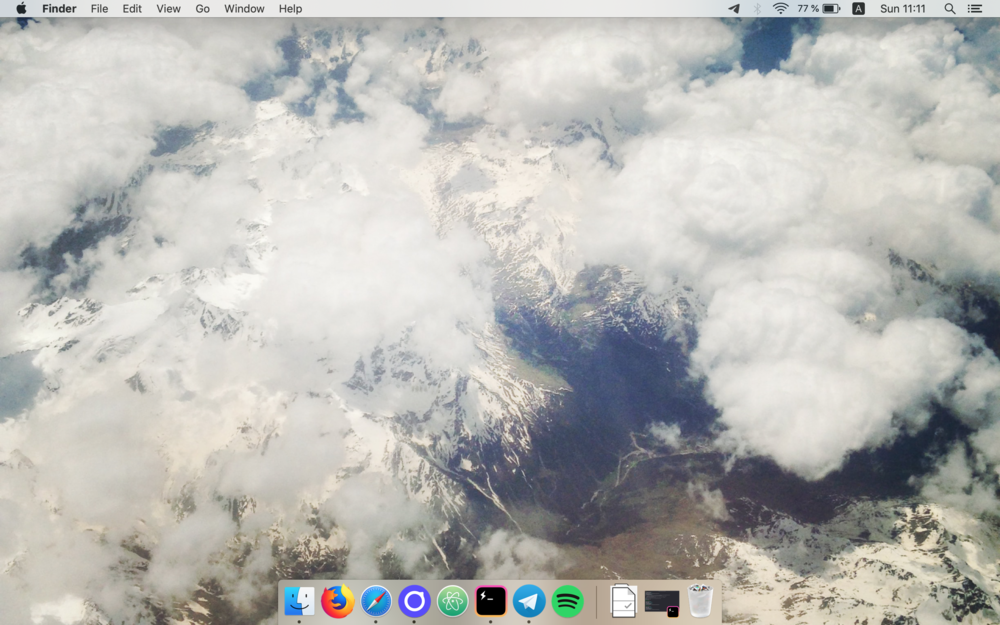Click the Telegram paper-plane menu bar icon
This screenshot has height=625, width=1000.
pos(734,8)
